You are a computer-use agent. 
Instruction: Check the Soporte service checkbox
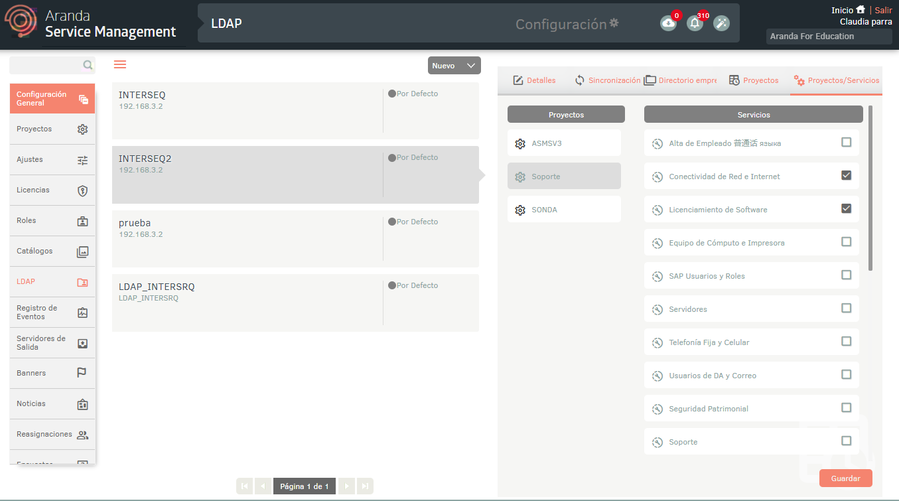pos(846,441)
